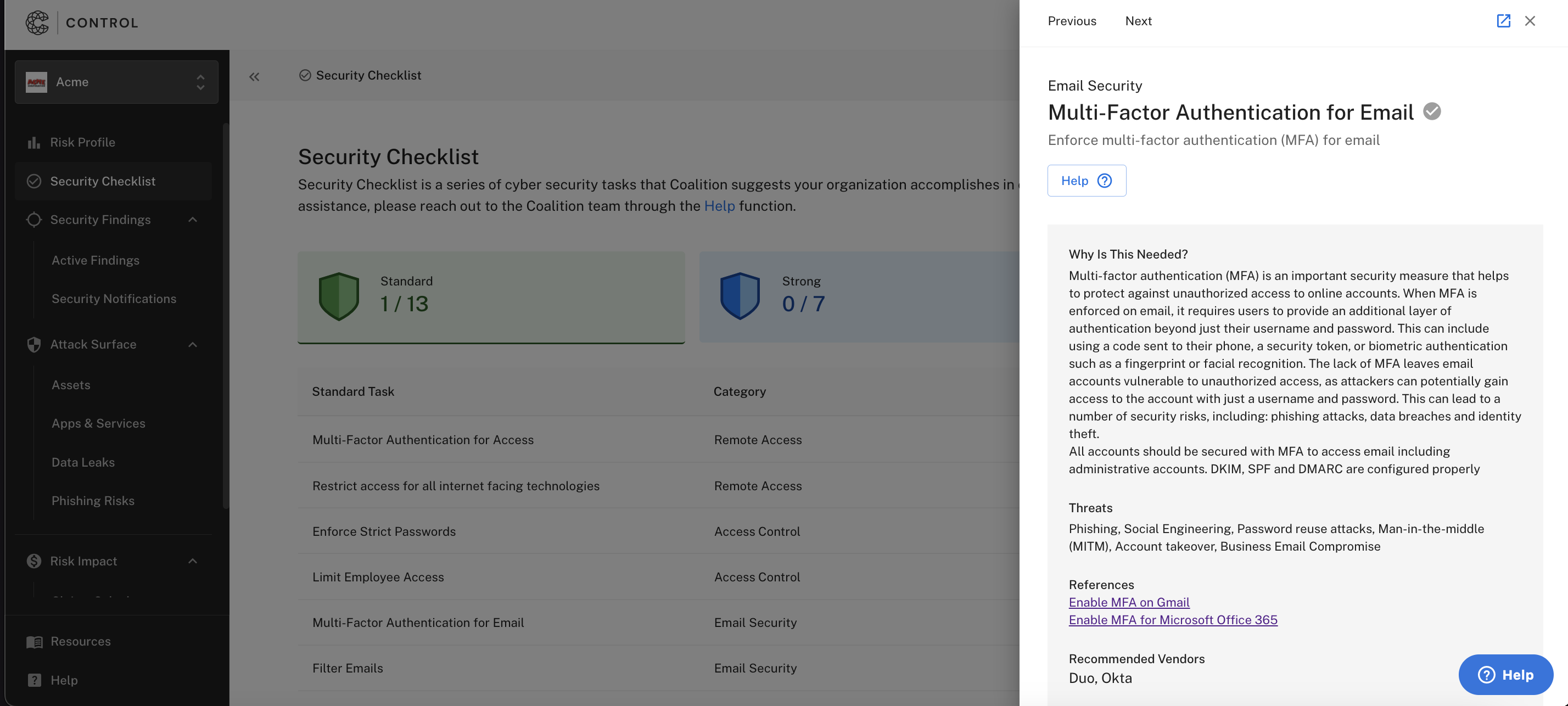Click the Next task button
The height and width of the screenshot is (706, 1568).
1138,21
